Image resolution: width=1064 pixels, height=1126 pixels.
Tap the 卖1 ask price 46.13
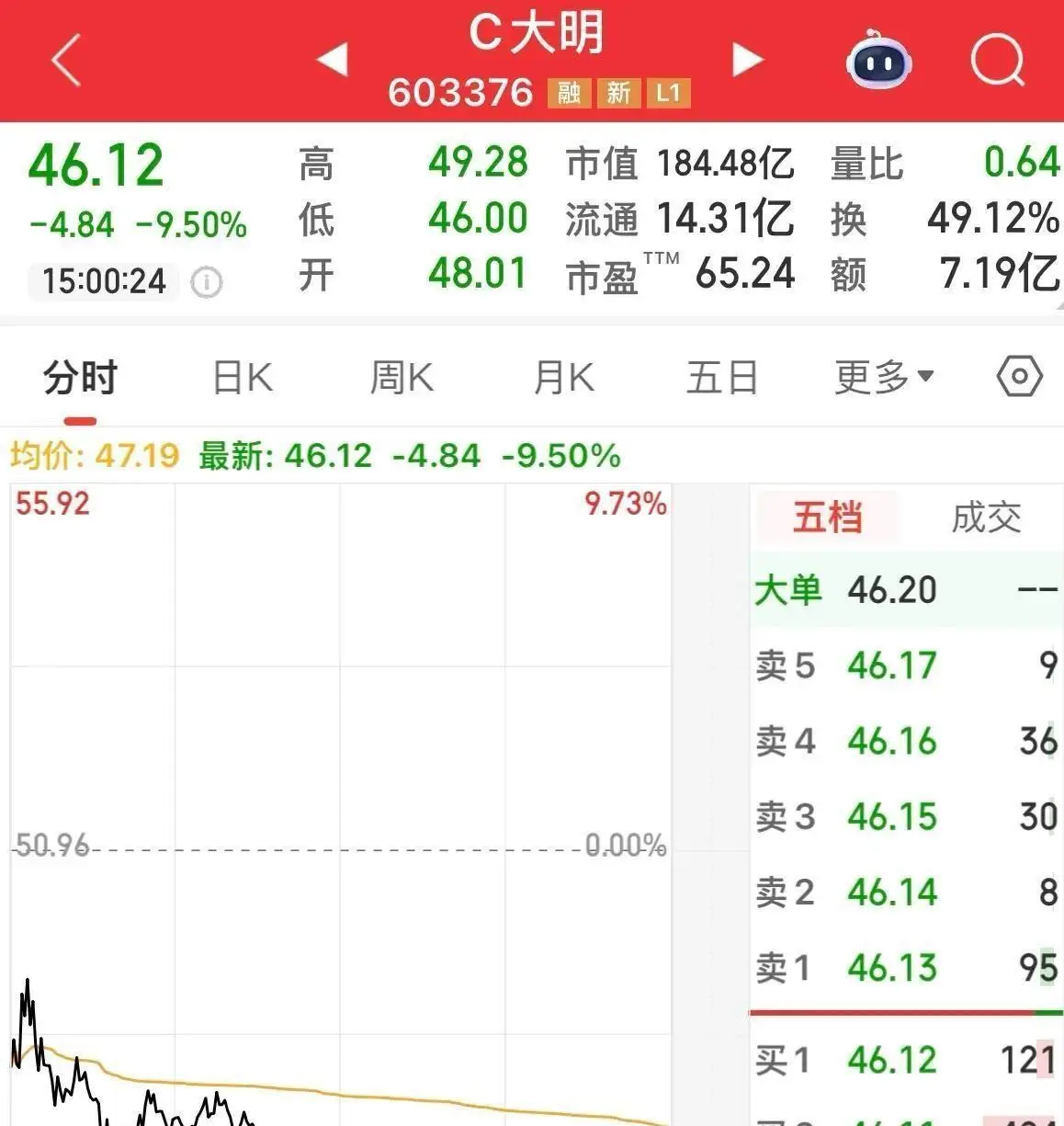point(890,968)
